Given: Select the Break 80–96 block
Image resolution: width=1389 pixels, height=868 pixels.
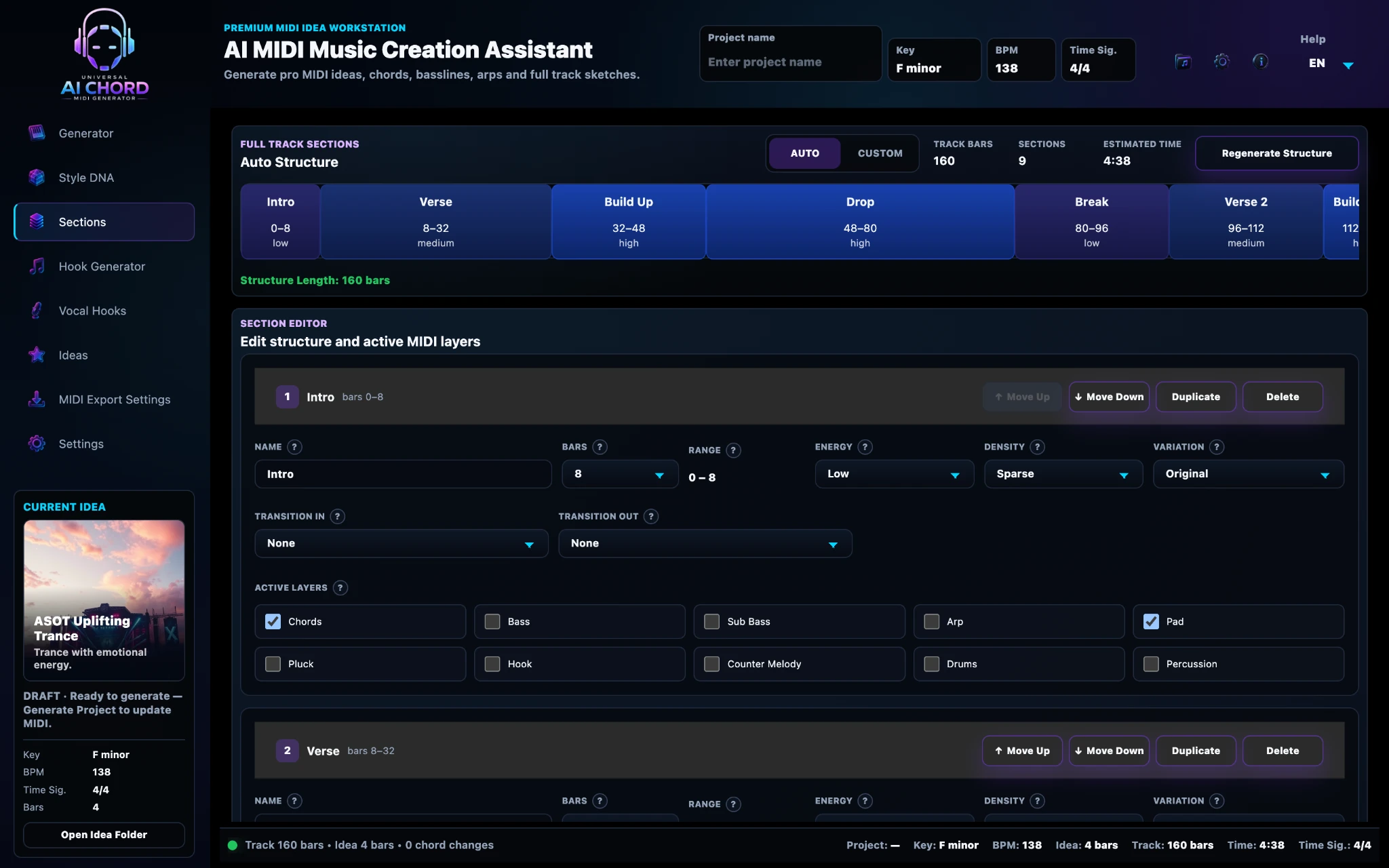Looking at the screenshot, I should click(1091, 222).
